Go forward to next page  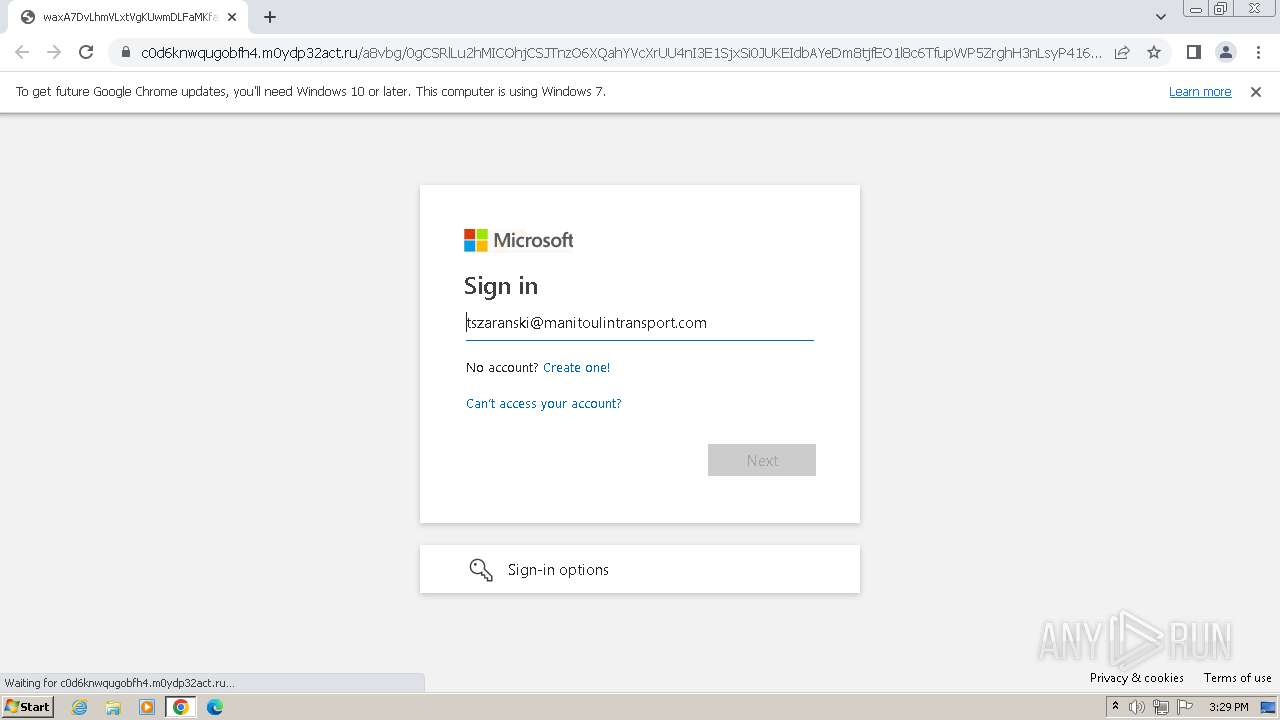pyautogui.click(x=54, y=52)
